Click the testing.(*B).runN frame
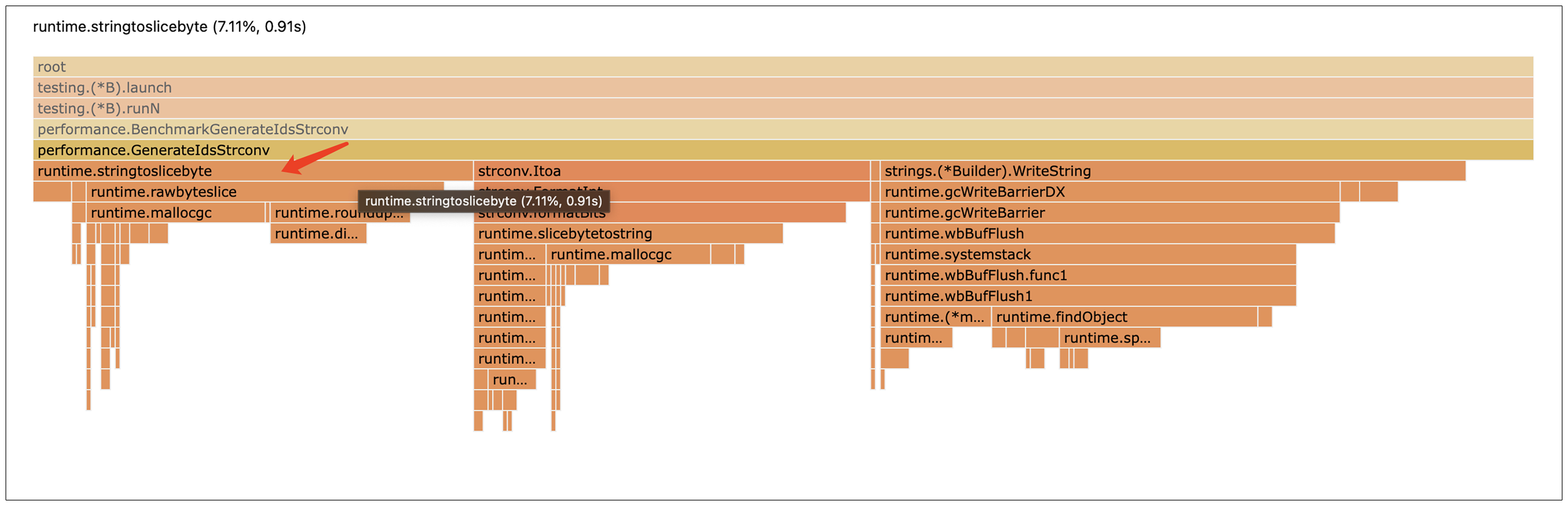1568x506 pixels. tap(783, 108)
